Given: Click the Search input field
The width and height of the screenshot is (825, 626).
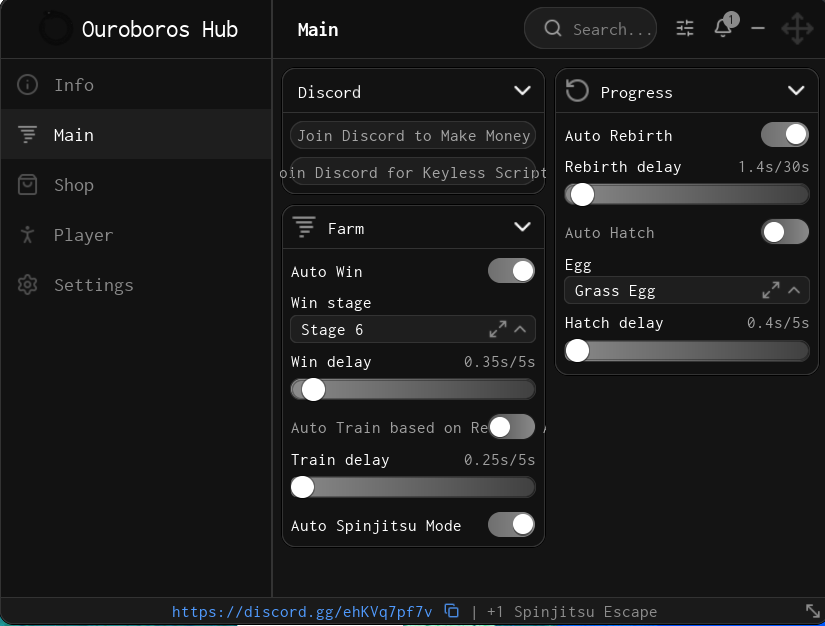Looking at the screenshot, I should pyautogui.click(x=590, y=28).
